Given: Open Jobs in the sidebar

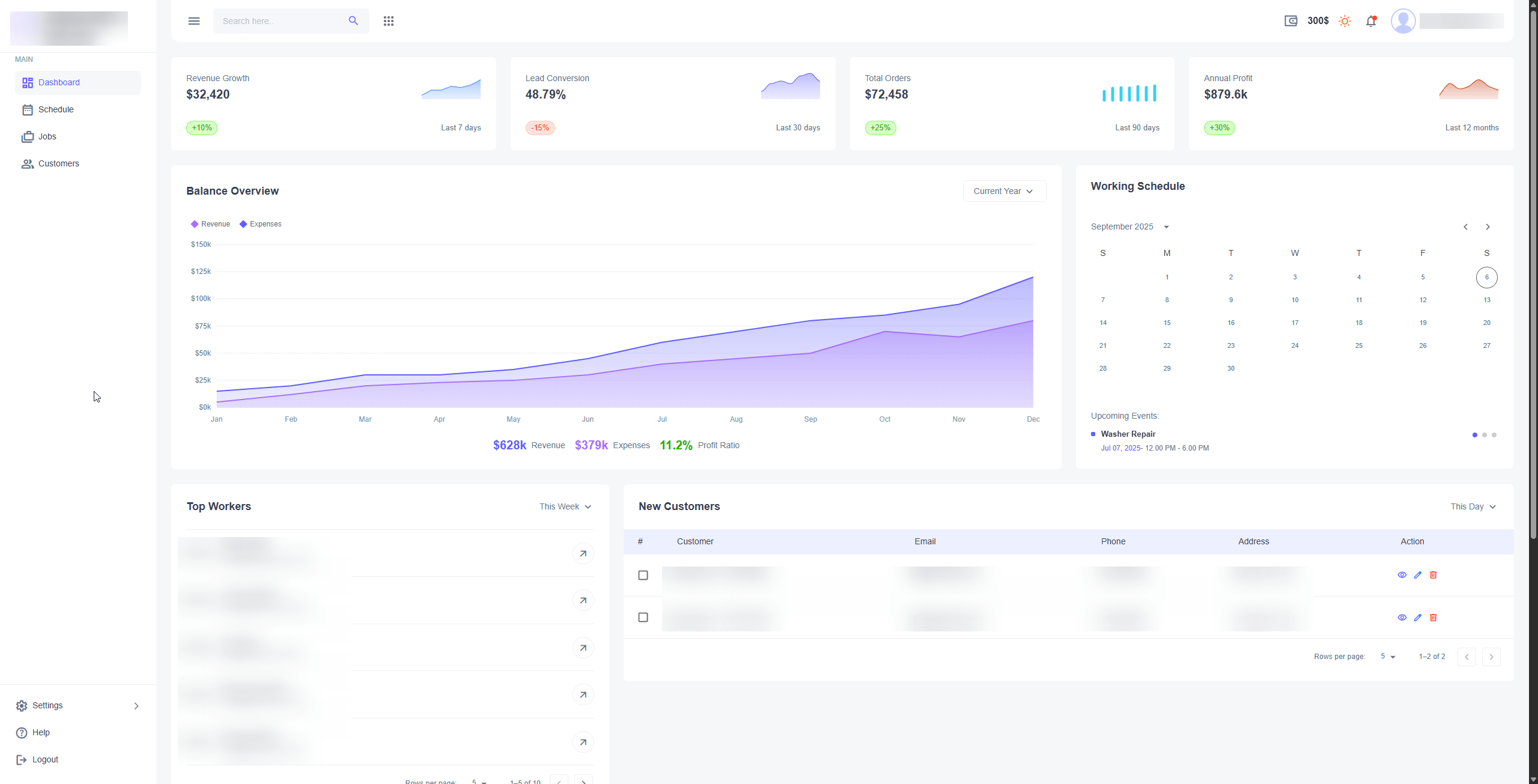Looking at the screenshot, I should (x=78, y=136).
